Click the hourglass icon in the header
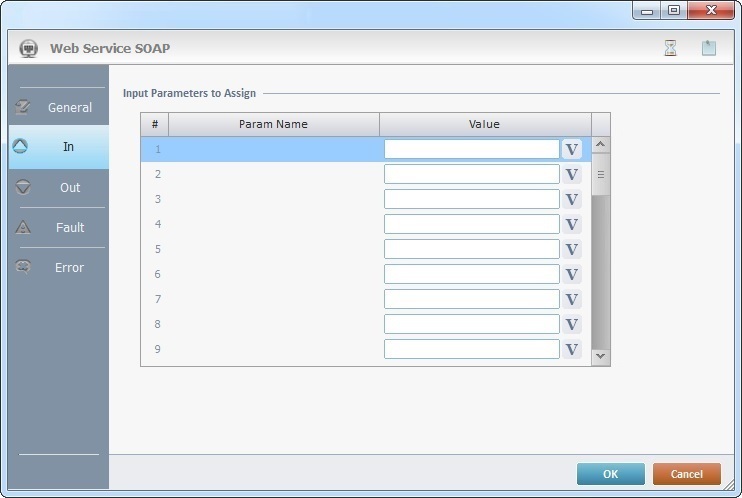This screenshot has height=498, width=742. click(671, 48)
